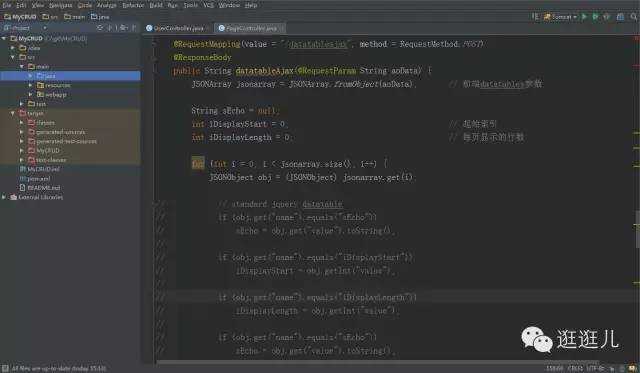Open Project panel settings gear

[123, 28]
